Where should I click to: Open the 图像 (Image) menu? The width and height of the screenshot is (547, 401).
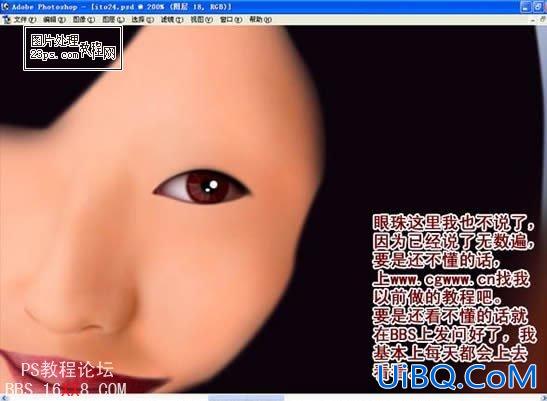(83, 20)
